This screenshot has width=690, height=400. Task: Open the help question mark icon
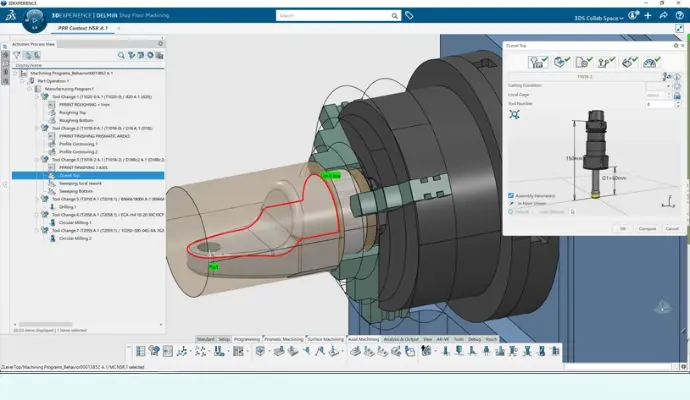(679, 16)
